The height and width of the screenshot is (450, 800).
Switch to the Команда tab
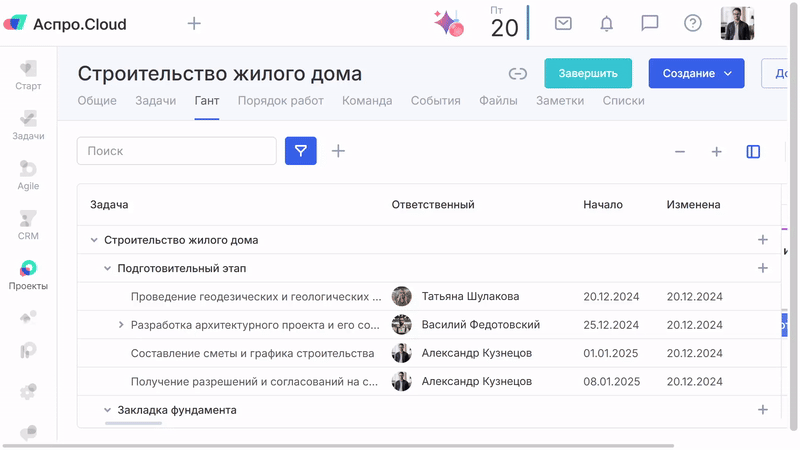tap(367, 101)
